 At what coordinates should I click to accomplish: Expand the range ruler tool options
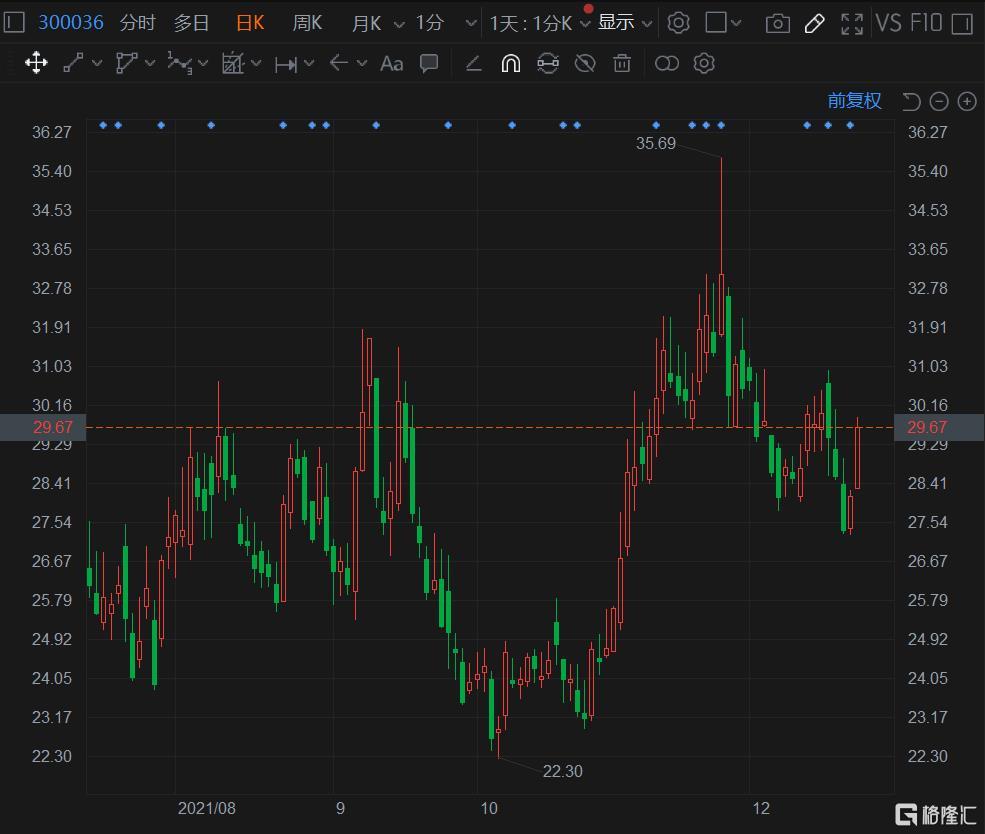click(309, 63)
